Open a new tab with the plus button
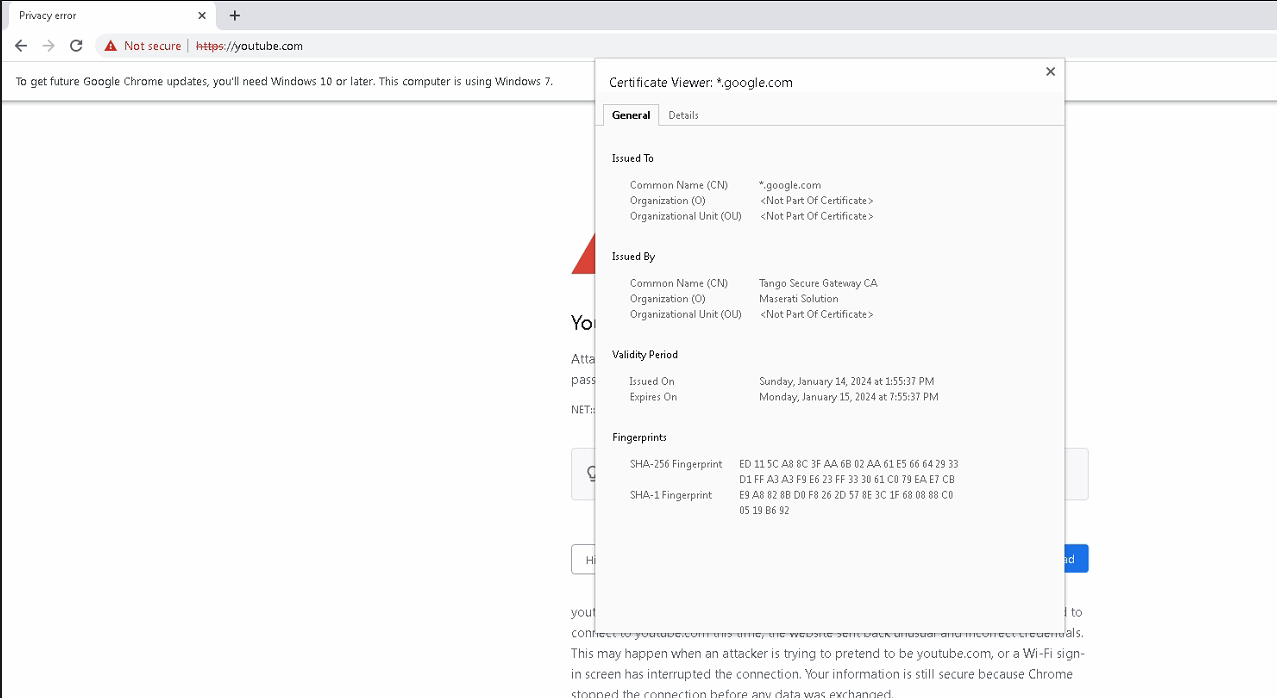 point(235,16)
